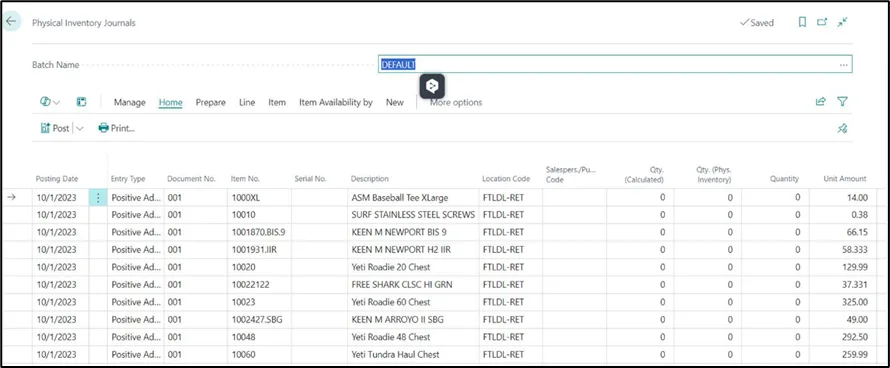Click the pin action bar icon
The width and height of the screenshot is (890, 368).
point(842,128)
